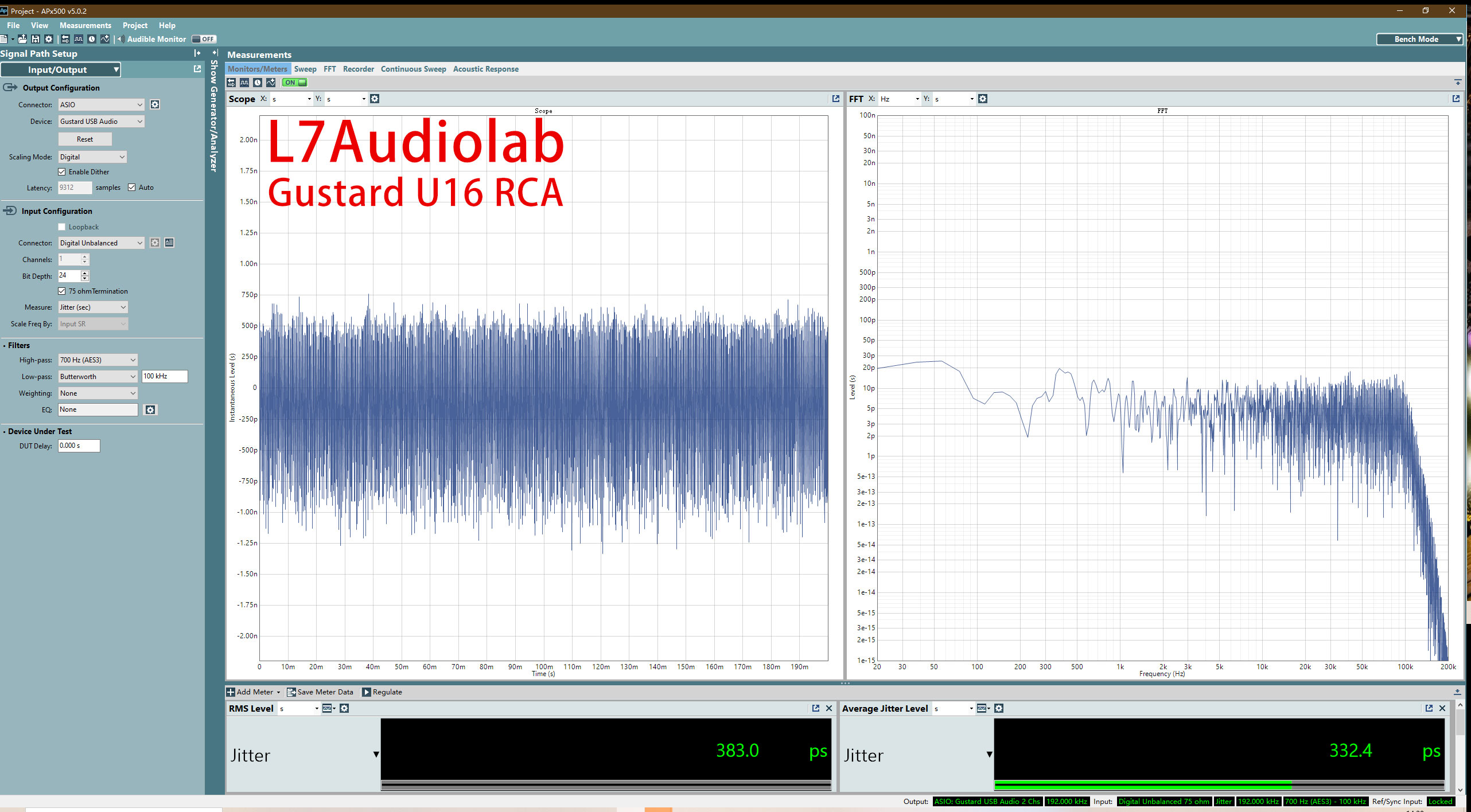1471x812 pixels.
Task: Open RMS Level meter settings gear
Action: coord(344,708)
